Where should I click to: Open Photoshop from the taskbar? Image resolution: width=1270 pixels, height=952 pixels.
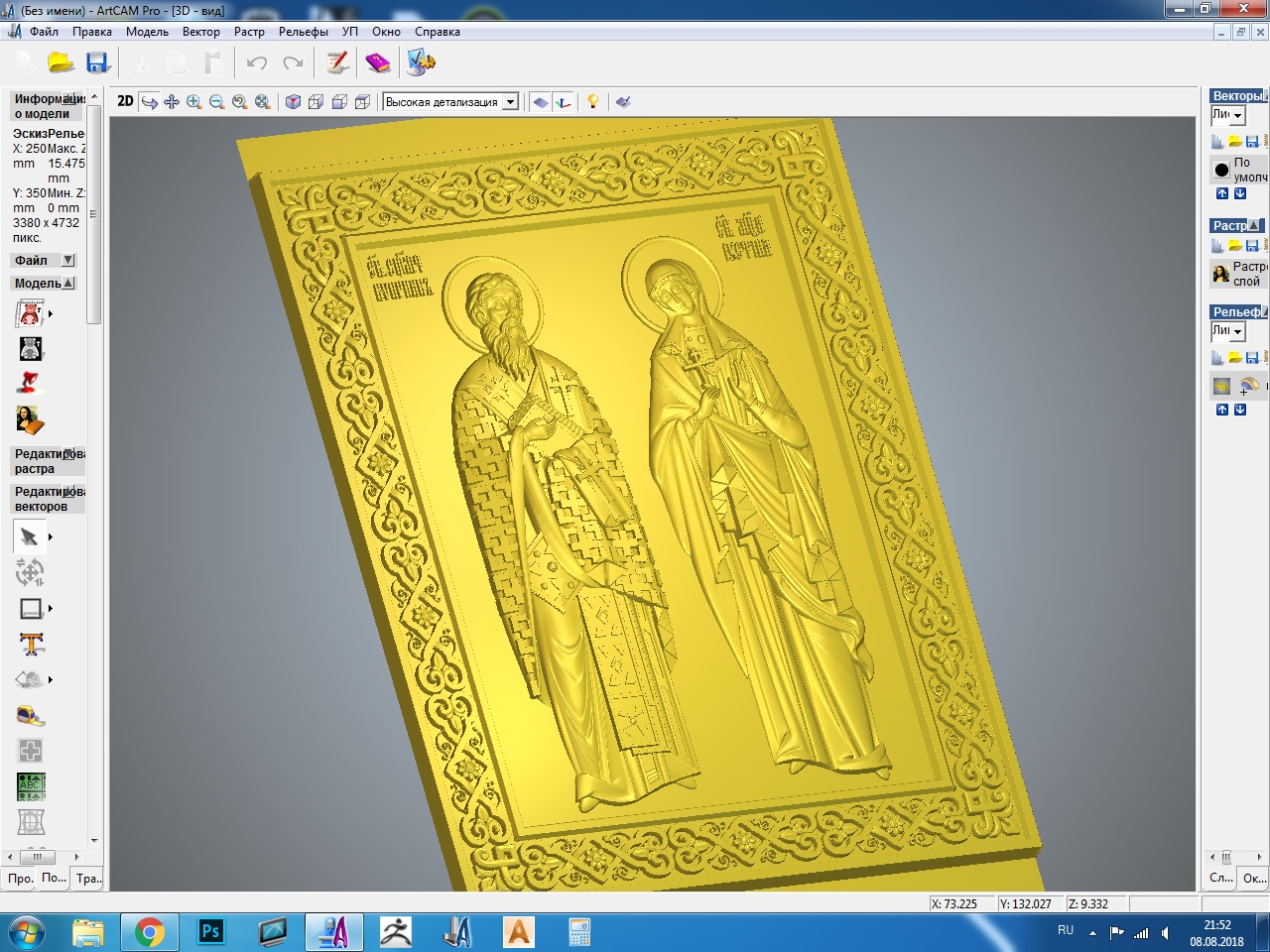click(210, 932)
